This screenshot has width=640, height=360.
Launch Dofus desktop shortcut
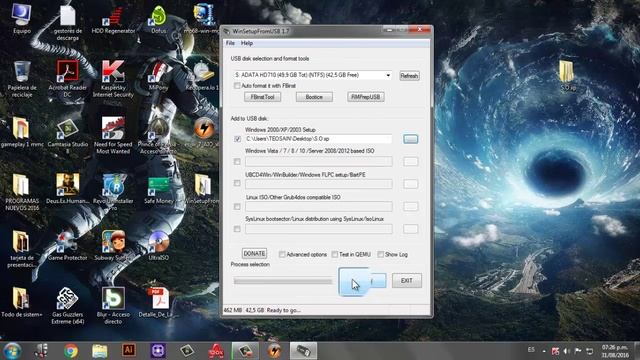click(158, 19)
